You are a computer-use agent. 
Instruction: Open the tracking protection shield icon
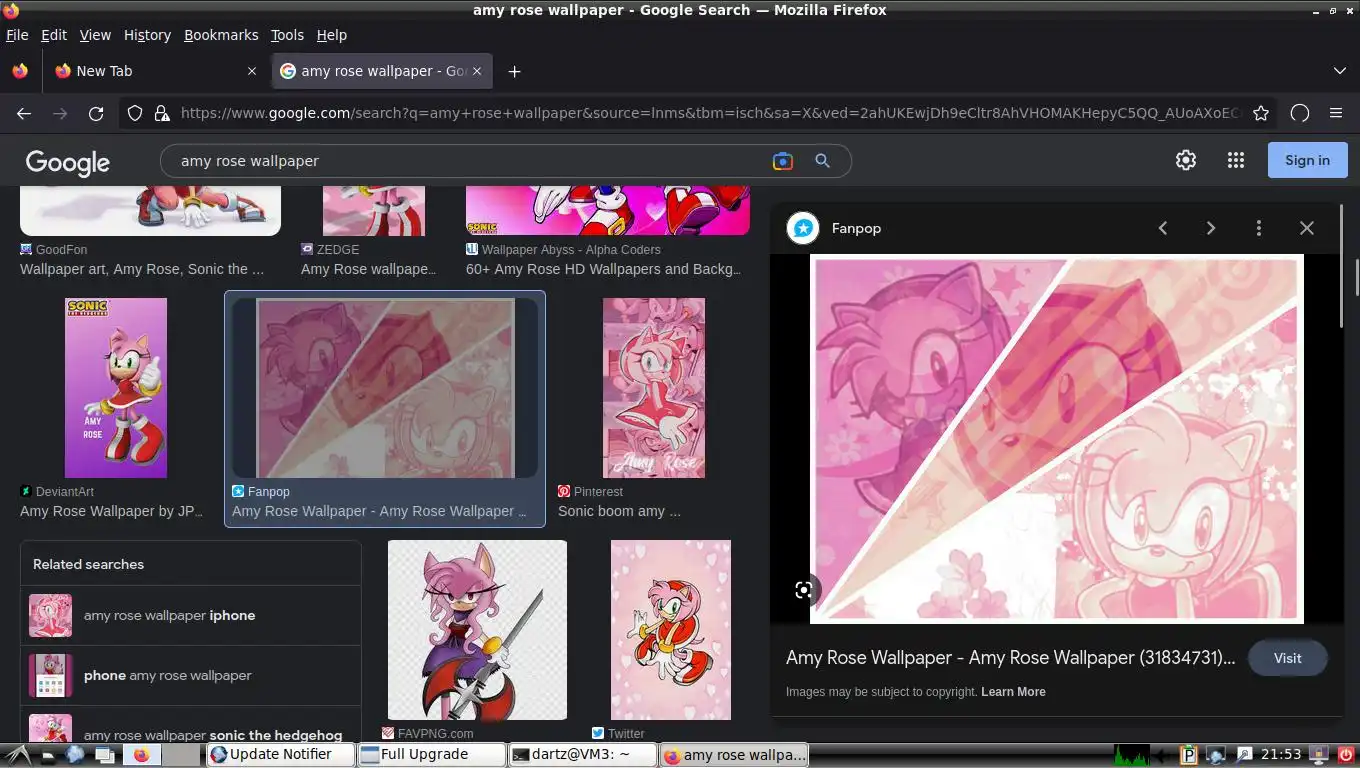click(x=135, y=113)
